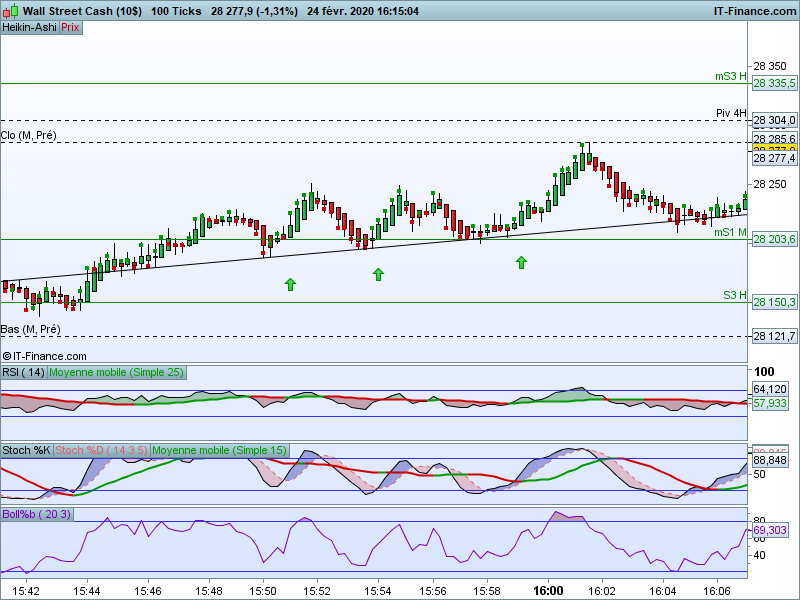Click the 28 335,5 price level tag
800x600 pixels.
[774, 83]
